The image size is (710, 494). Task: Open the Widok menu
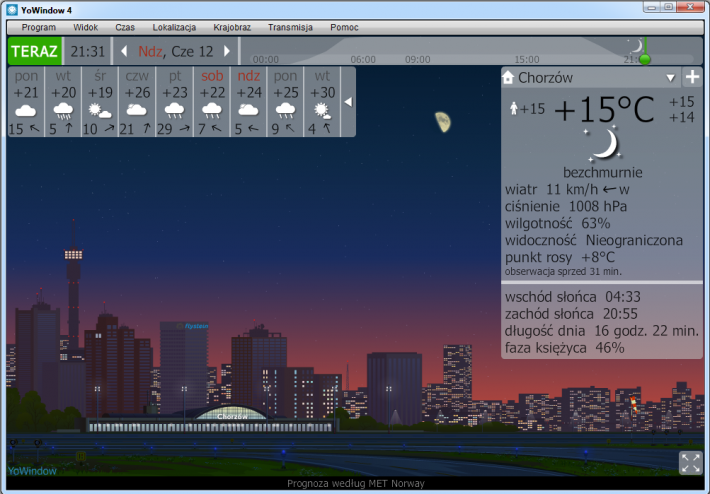point(86,28)
